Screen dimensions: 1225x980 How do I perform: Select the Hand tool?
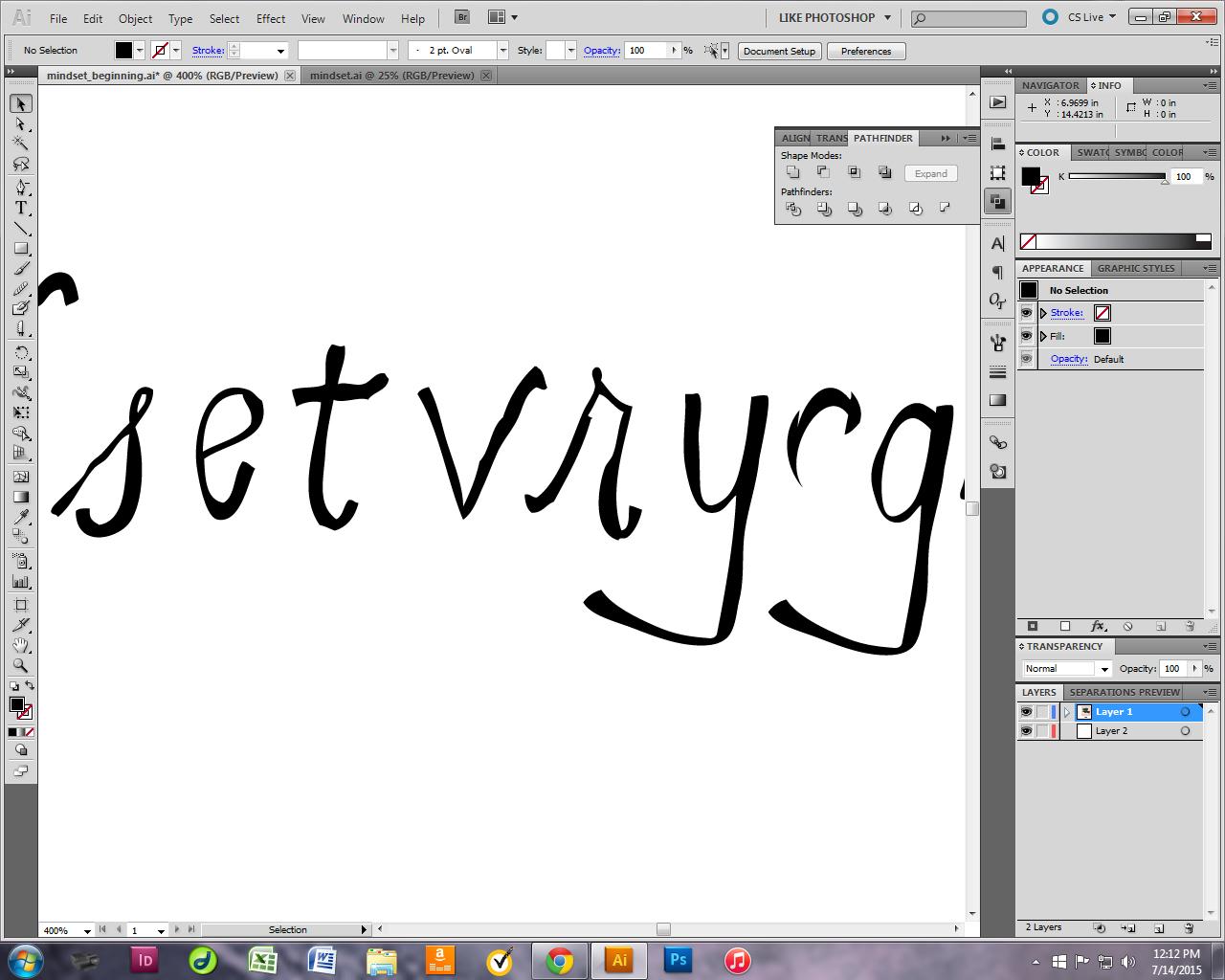20,646
